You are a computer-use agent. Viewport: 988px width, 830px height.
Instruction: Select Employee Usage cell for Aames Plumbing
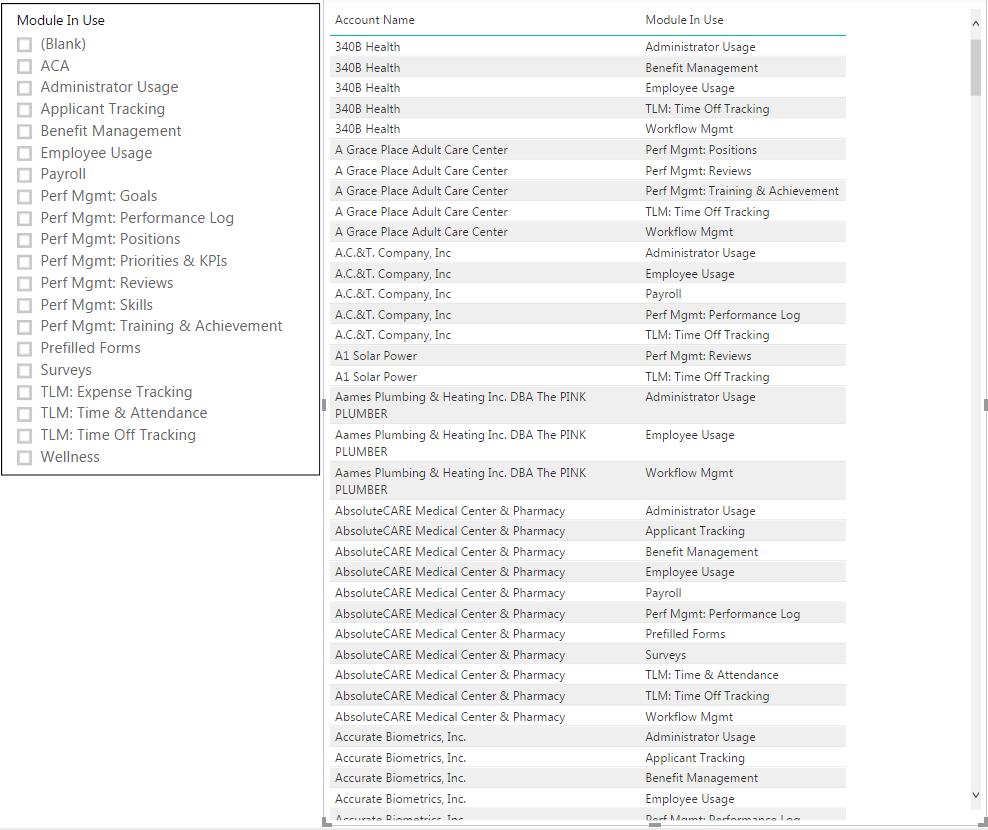[x=689, y=435]
